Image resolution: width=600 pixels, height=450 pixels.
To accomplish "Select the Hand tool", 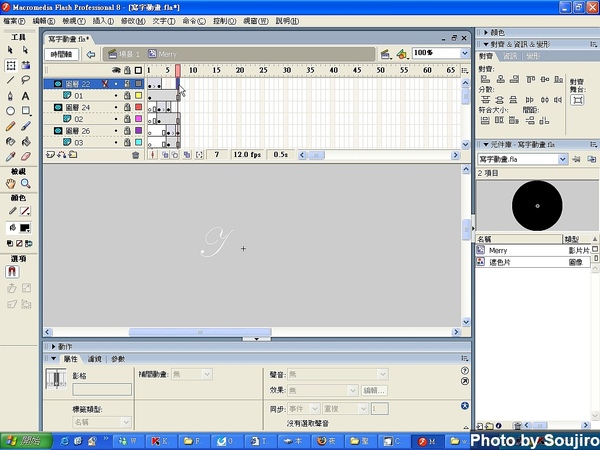I will click(x=10, y=184).
